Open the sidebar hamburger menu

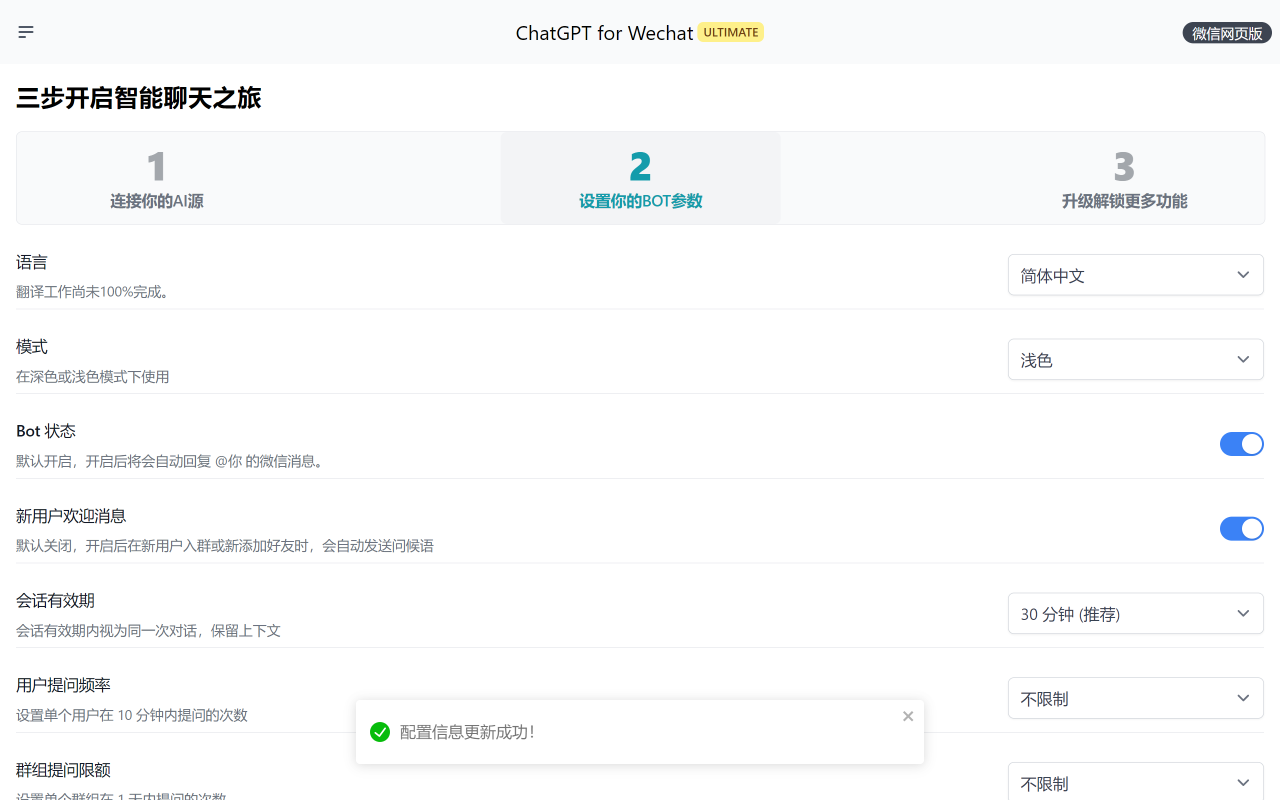26,31
